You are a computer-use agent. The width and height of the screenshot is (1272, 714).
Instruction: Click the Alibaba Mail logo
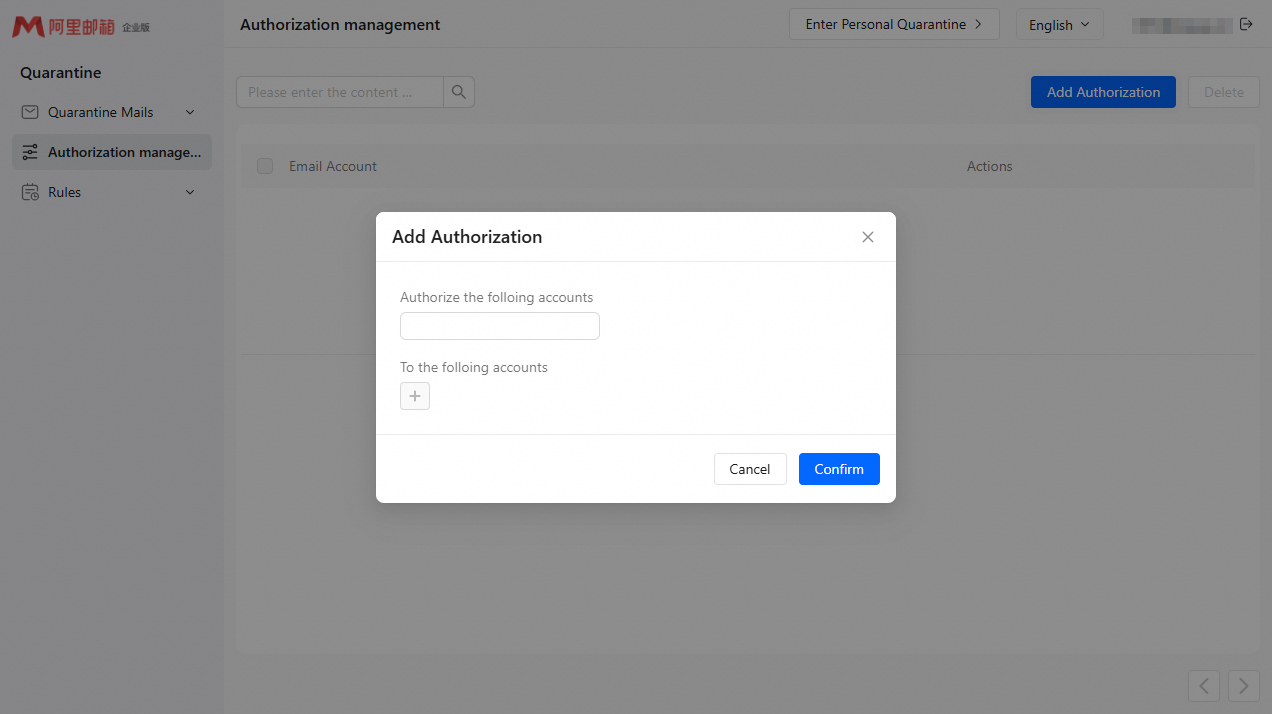pos(81,27)
